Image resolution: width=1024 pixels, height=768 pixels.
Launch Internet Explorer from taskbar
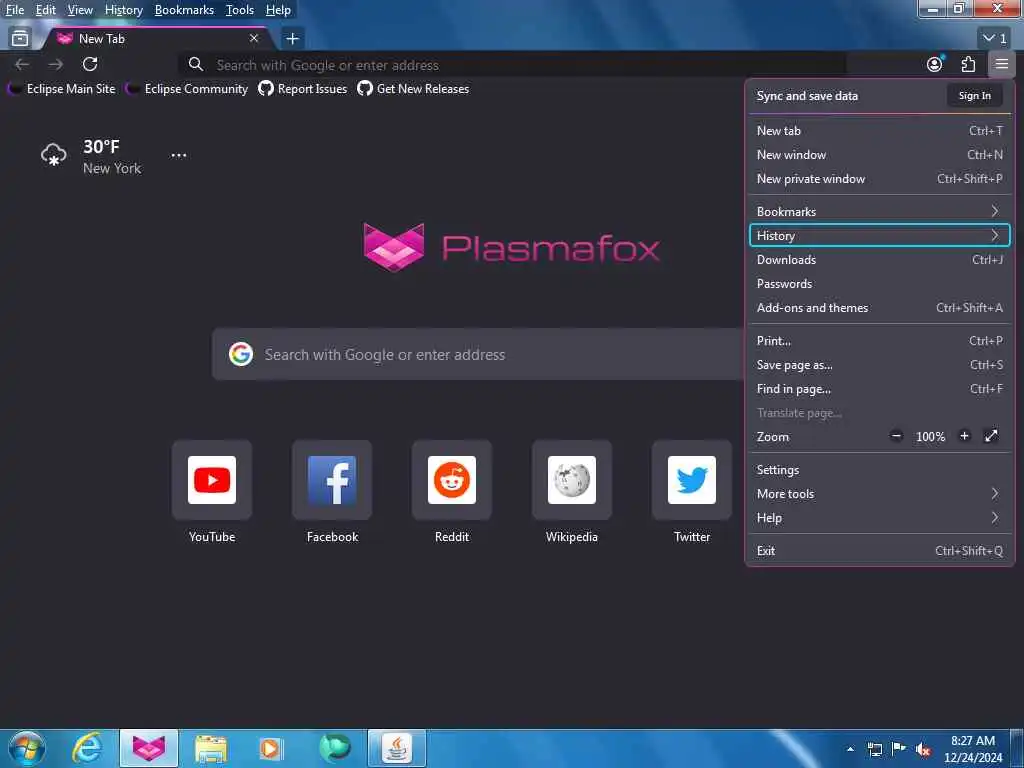(88, 748)
